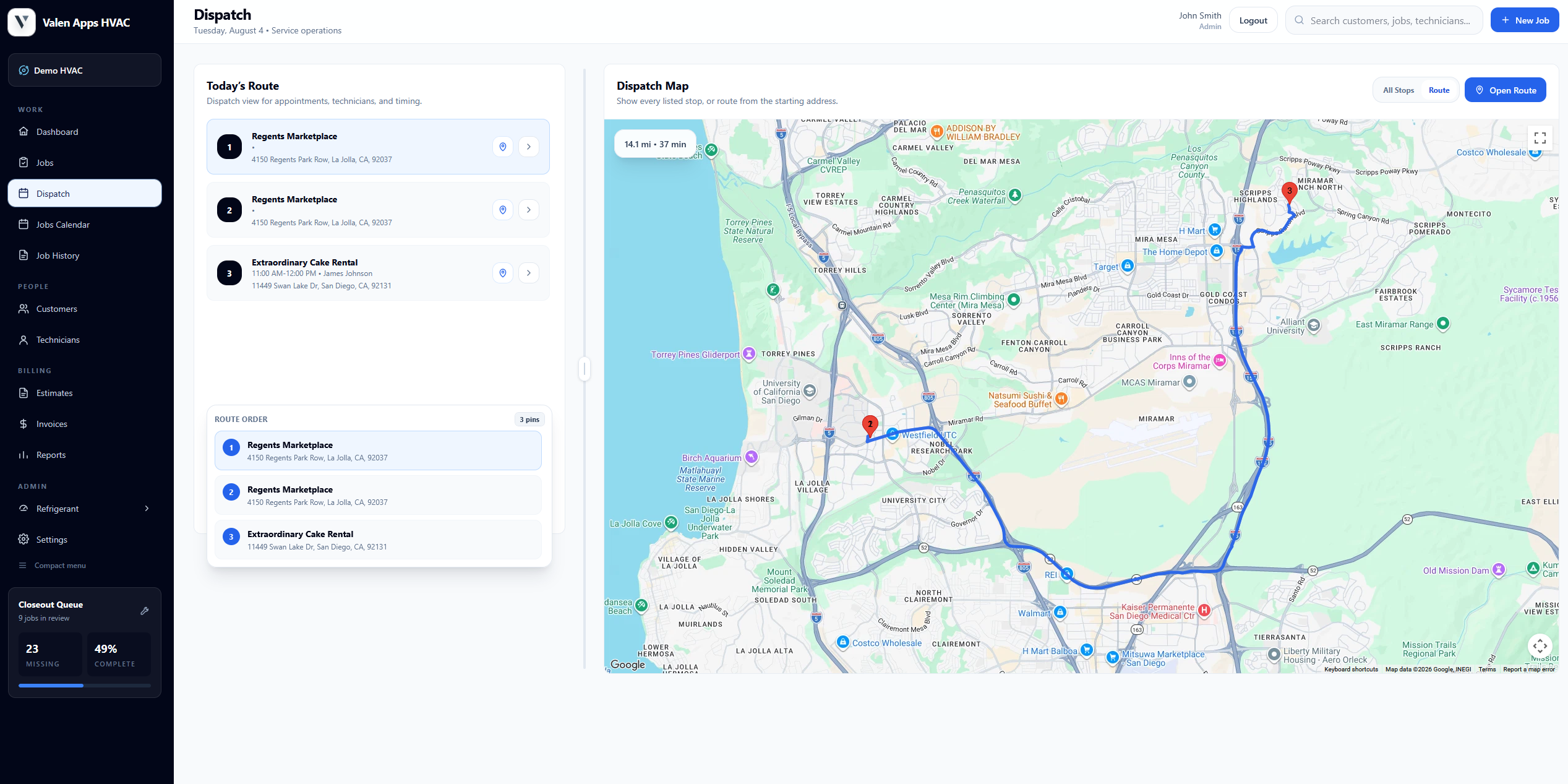Click Report a map error link
1568x784 pixels.
[1529, 669]
